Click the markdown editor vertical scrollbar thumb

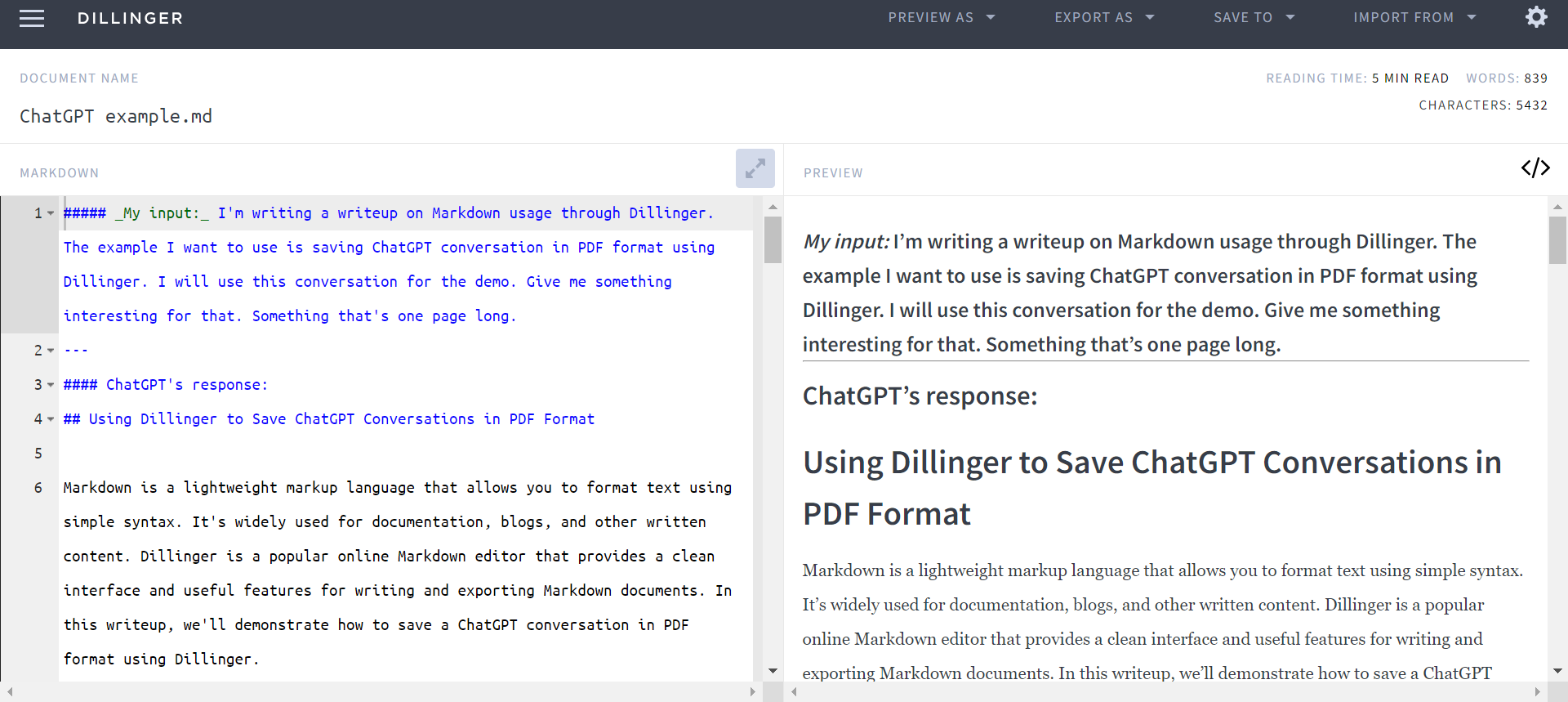[x=773, y=239]
